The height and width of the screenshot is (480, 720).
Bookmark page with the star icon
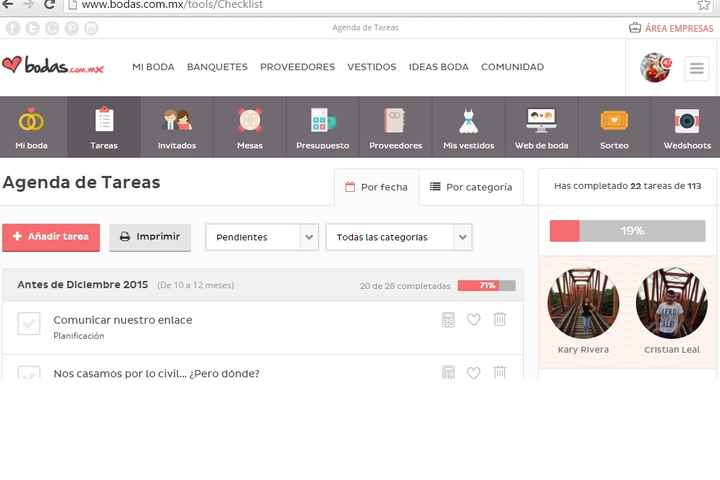[703, 5]
